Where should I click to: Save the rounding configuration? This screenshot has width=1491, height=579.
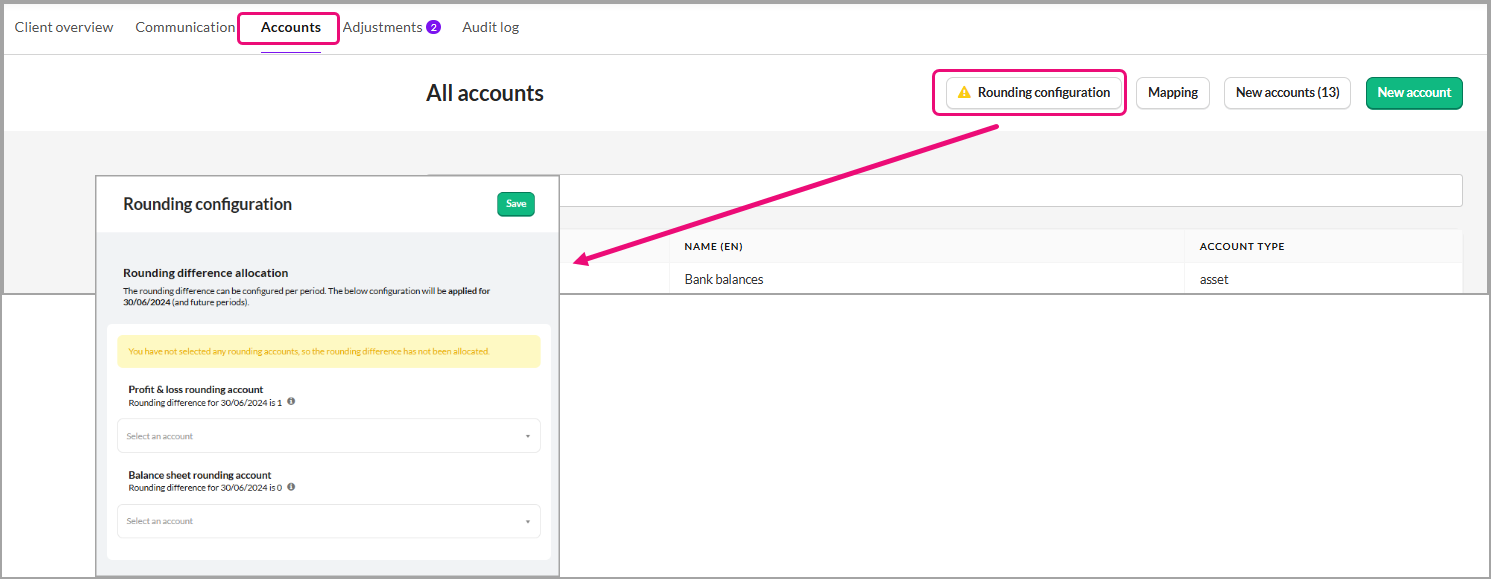515,203
